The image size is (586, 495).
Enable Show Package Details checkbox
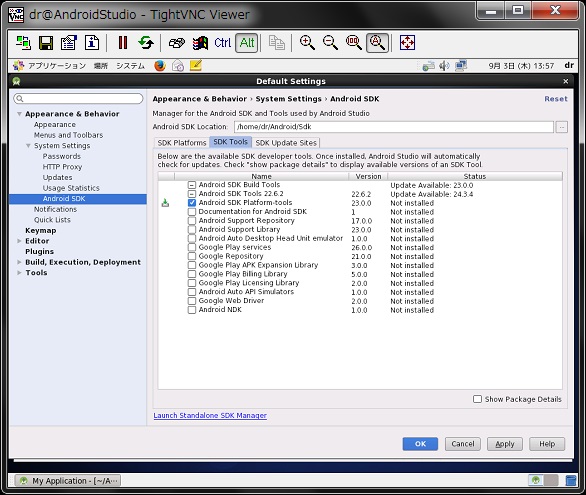click(477, 399)
